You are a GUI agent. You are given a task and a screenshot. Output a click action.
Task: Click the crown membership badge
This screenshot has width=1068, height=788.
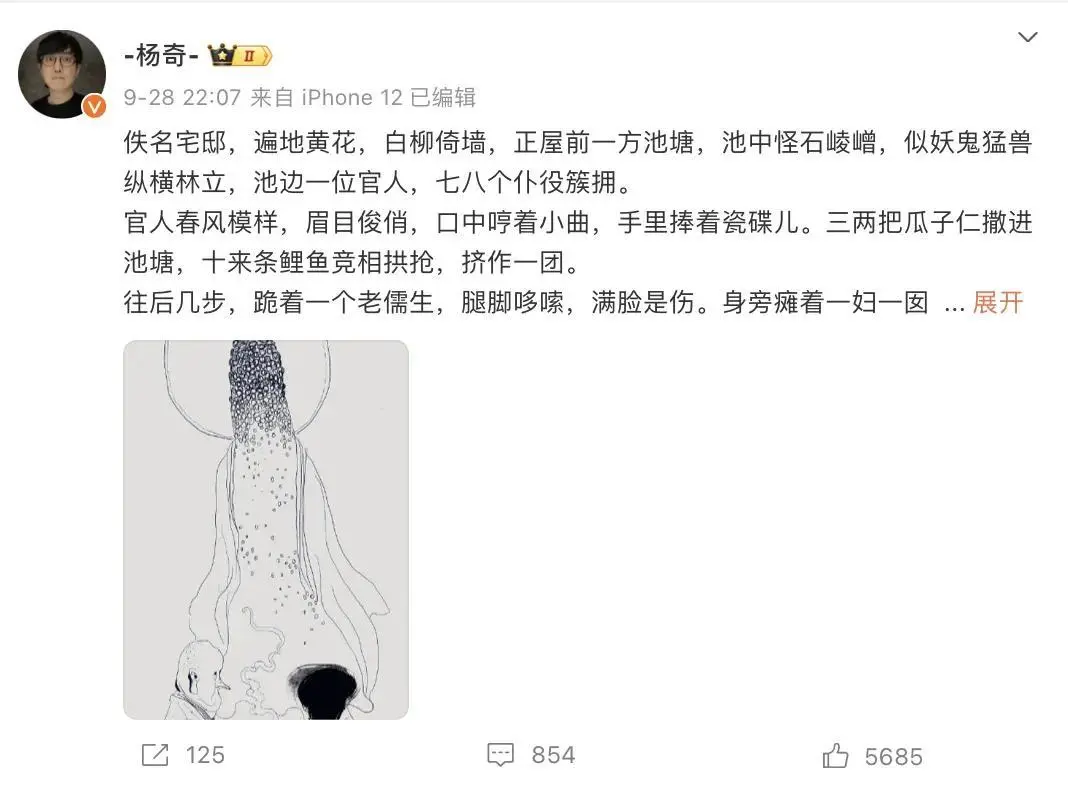[221, 54]
